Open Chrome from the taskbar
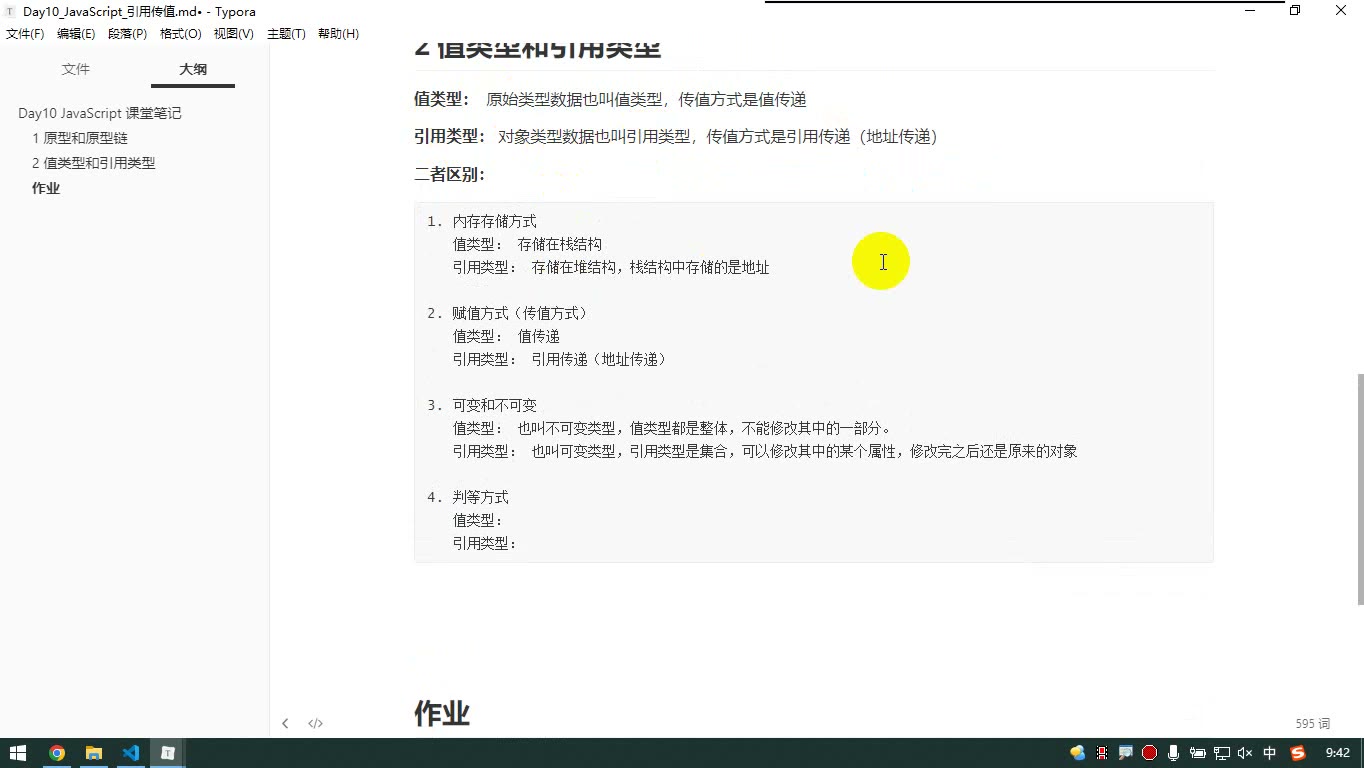1364x768 pixels. [x=57, y=753]
